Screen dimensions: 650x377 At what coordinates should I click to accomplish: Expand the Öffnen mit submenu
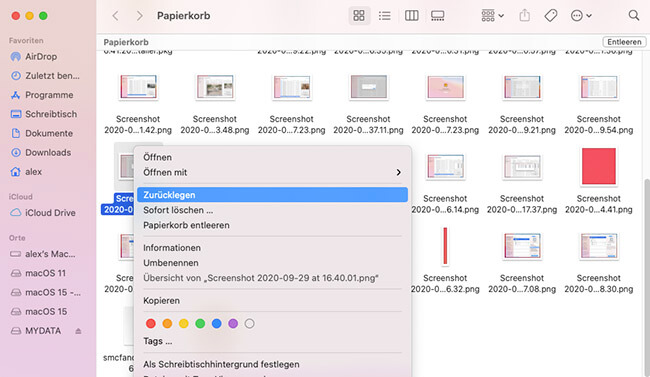[272, 172]
